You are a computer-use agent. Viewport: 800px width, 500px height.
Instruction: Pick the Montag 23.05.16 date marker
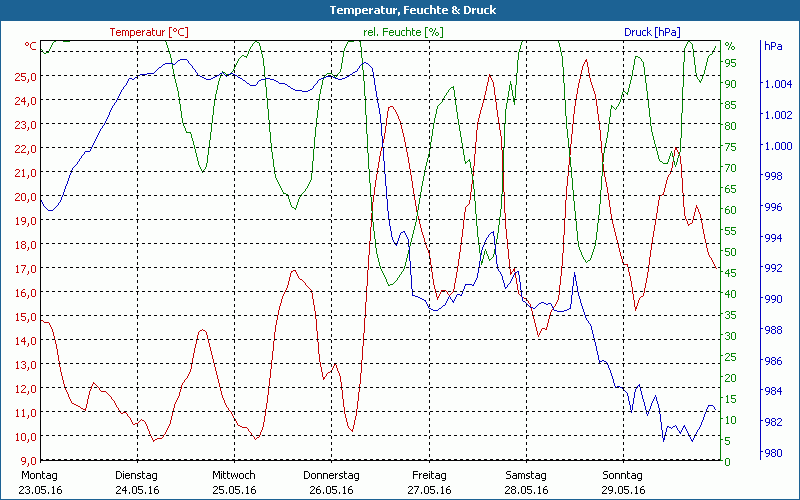[x=40, y=482]
